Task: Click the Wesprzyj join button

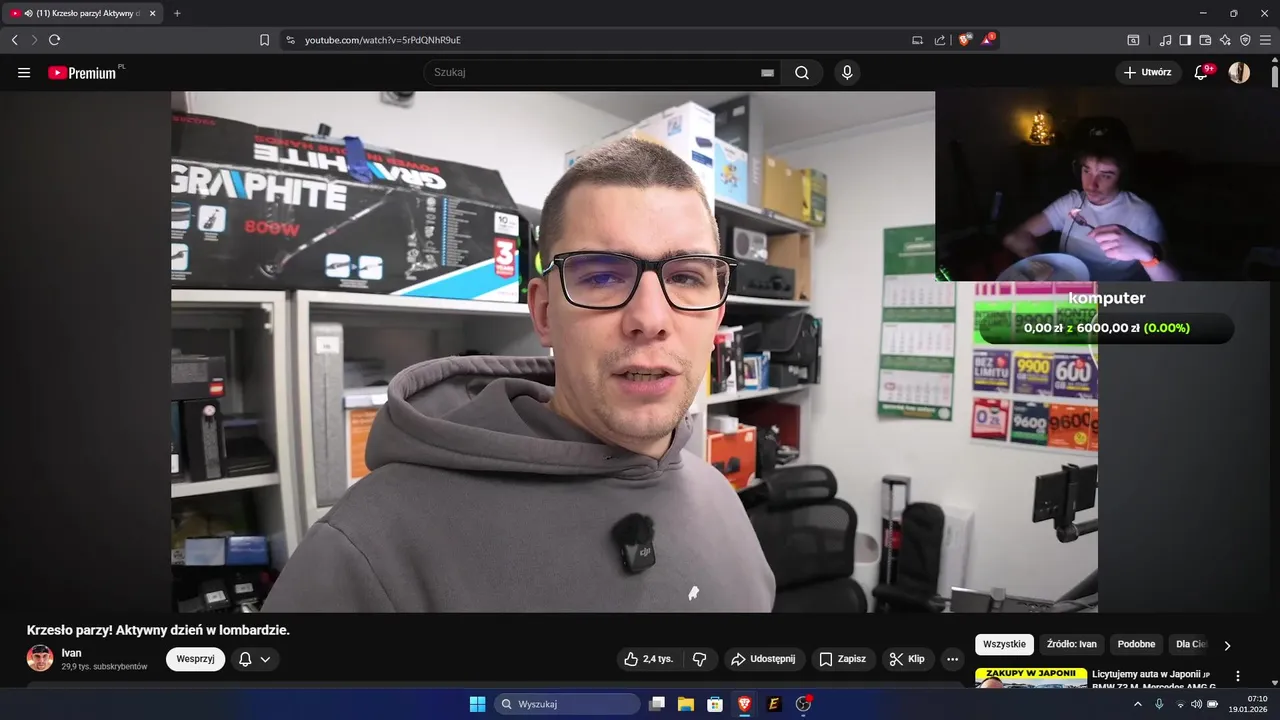Action: [195, 659]
